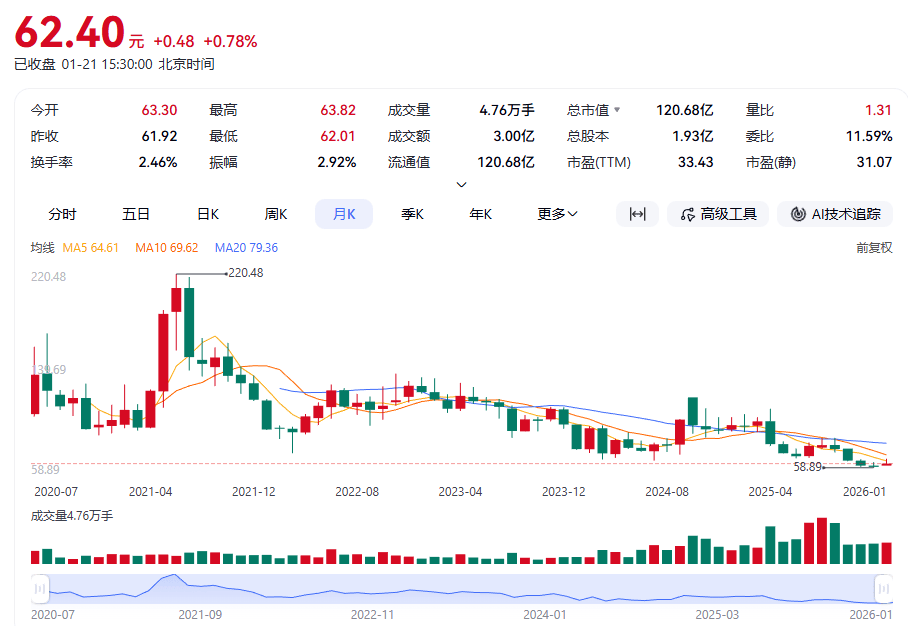908x626 pixels.
Task: Select the 月K candlestick tab
Action: [344, 214]
